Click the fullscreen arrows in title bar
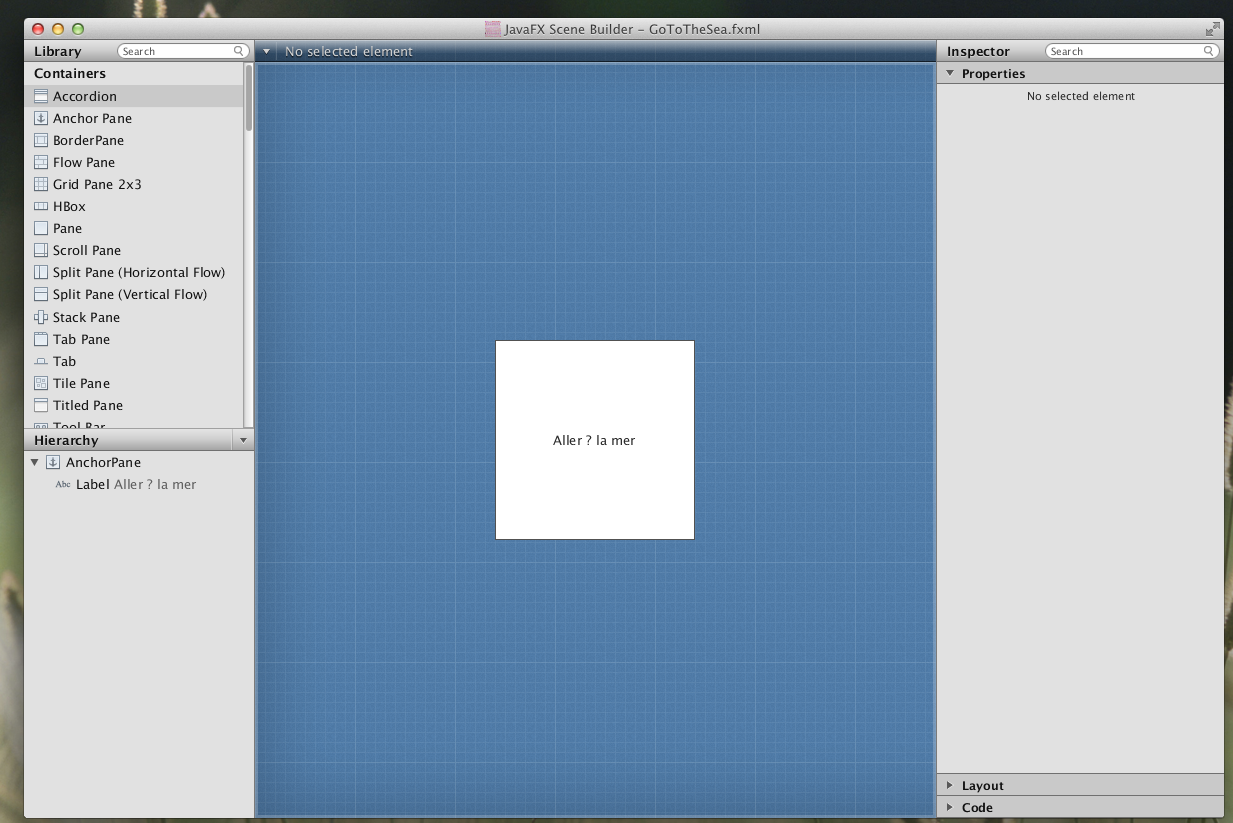1233x823 pixels. point(1212,29)
